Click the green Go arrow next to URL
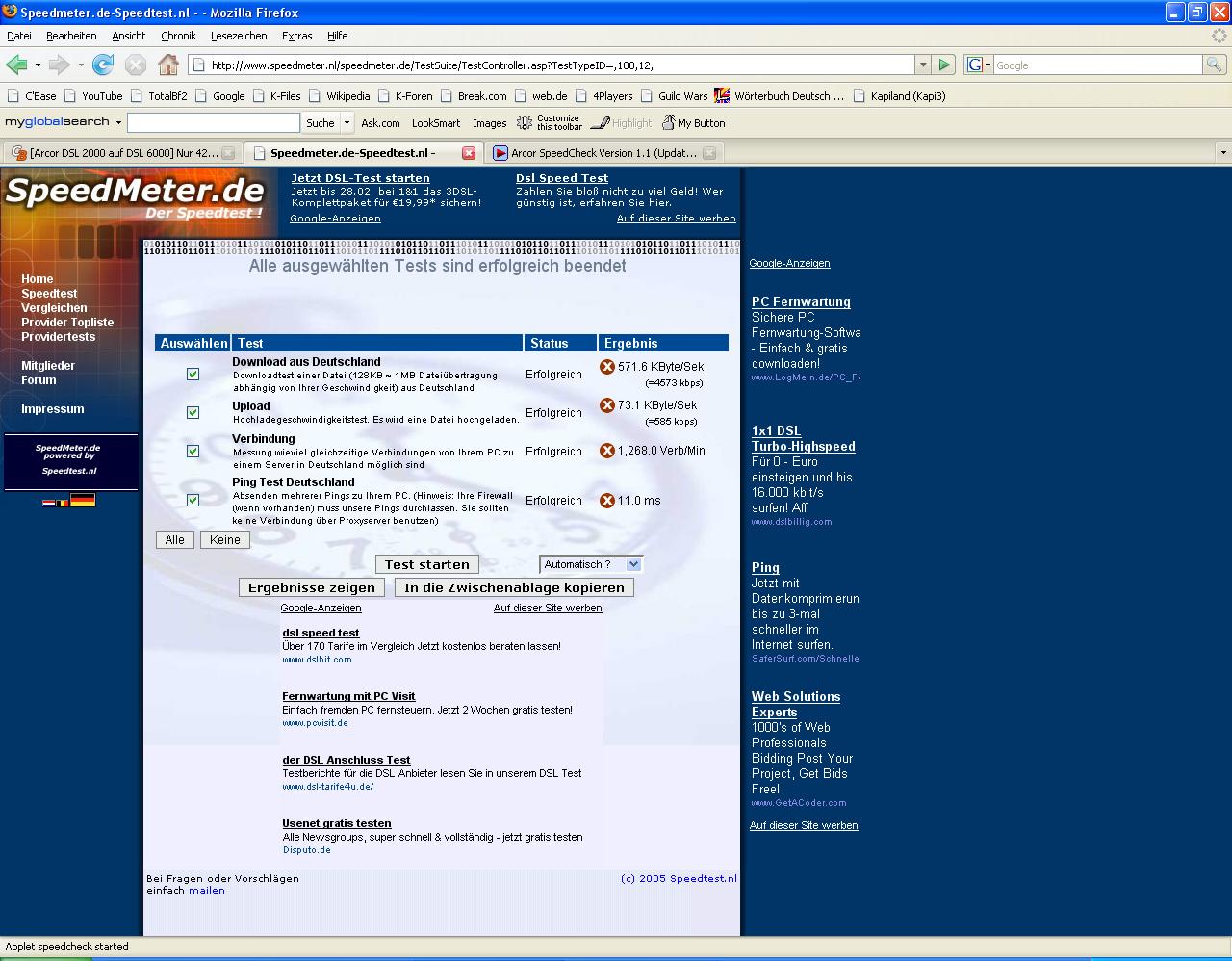Viewport: 1232px width, 961px height. click(944, 65)
